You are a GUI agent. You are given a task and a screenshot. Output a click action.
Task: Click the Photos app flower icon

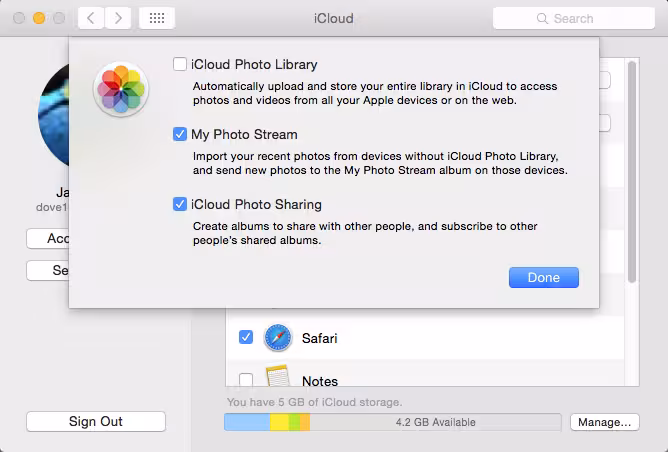121,89
